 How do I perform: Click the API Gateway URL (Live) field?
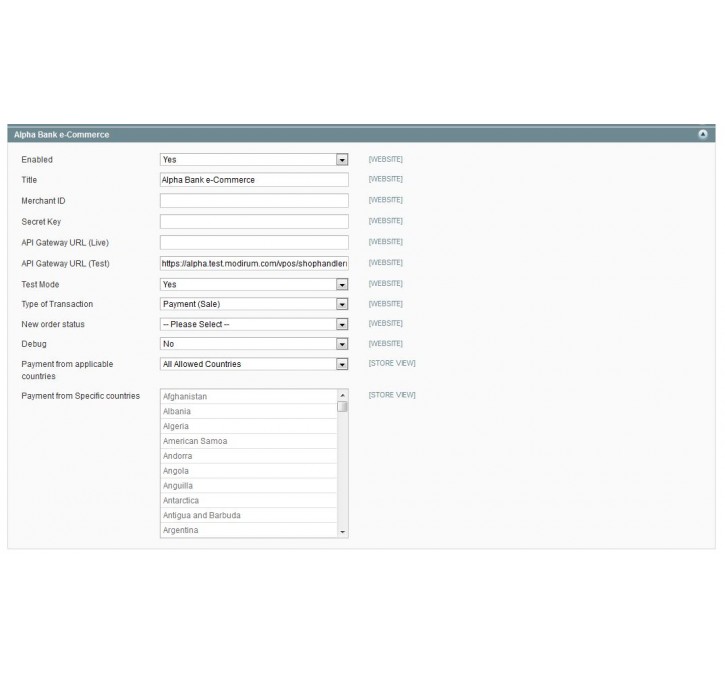[254, 243]
